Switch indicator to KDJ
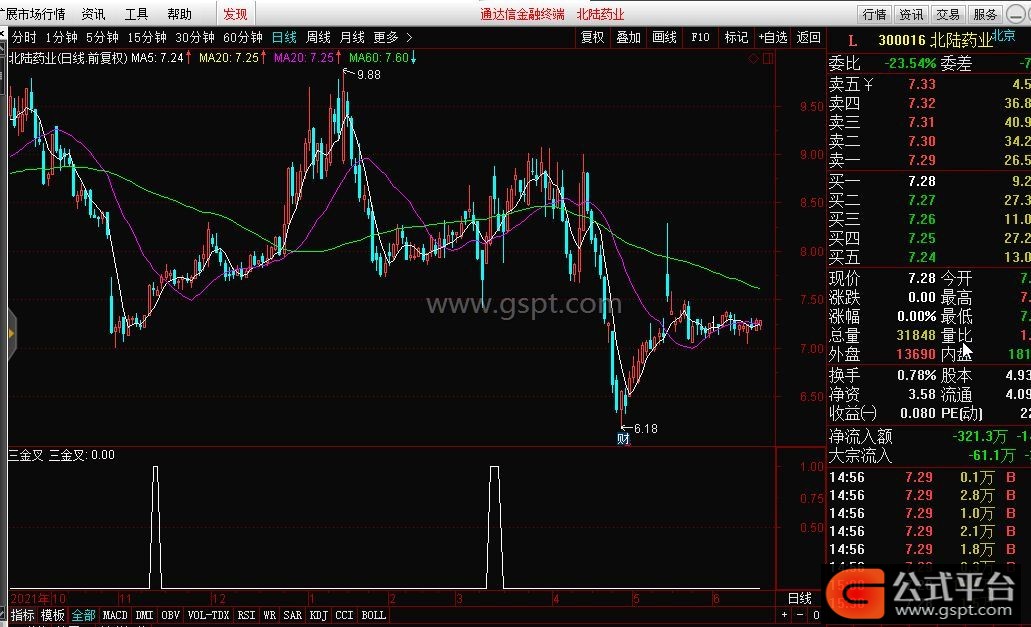Screen dimensions: 1031x627 pos(318,615)
